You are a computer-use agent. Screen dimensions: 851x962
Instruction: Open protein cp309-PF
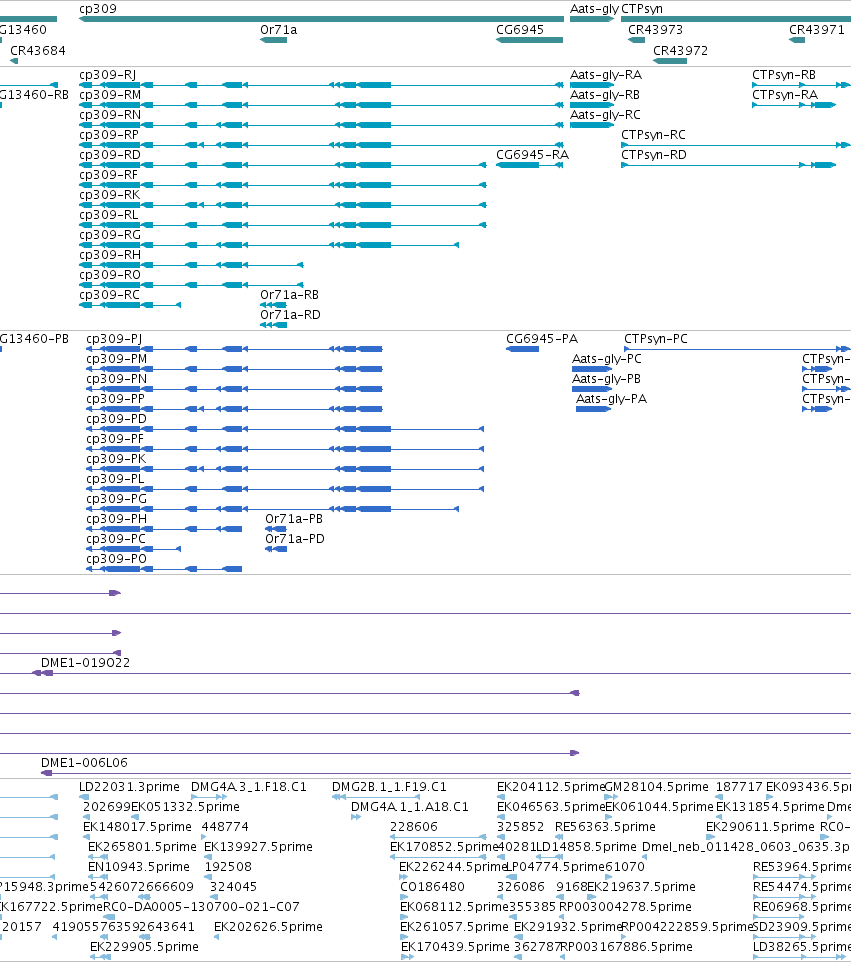[115, 439]
